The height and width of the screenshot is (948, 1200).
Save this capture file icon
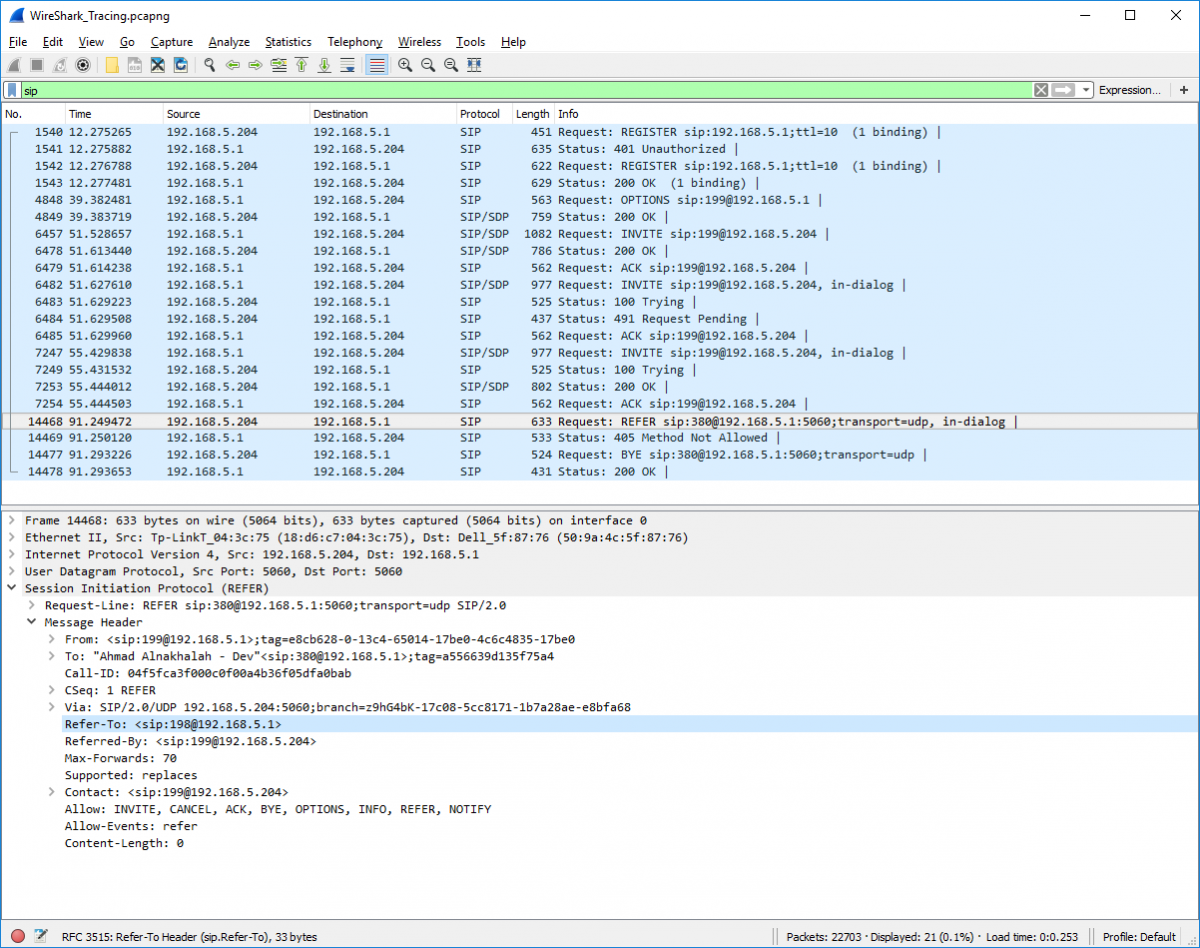point(135,65)
